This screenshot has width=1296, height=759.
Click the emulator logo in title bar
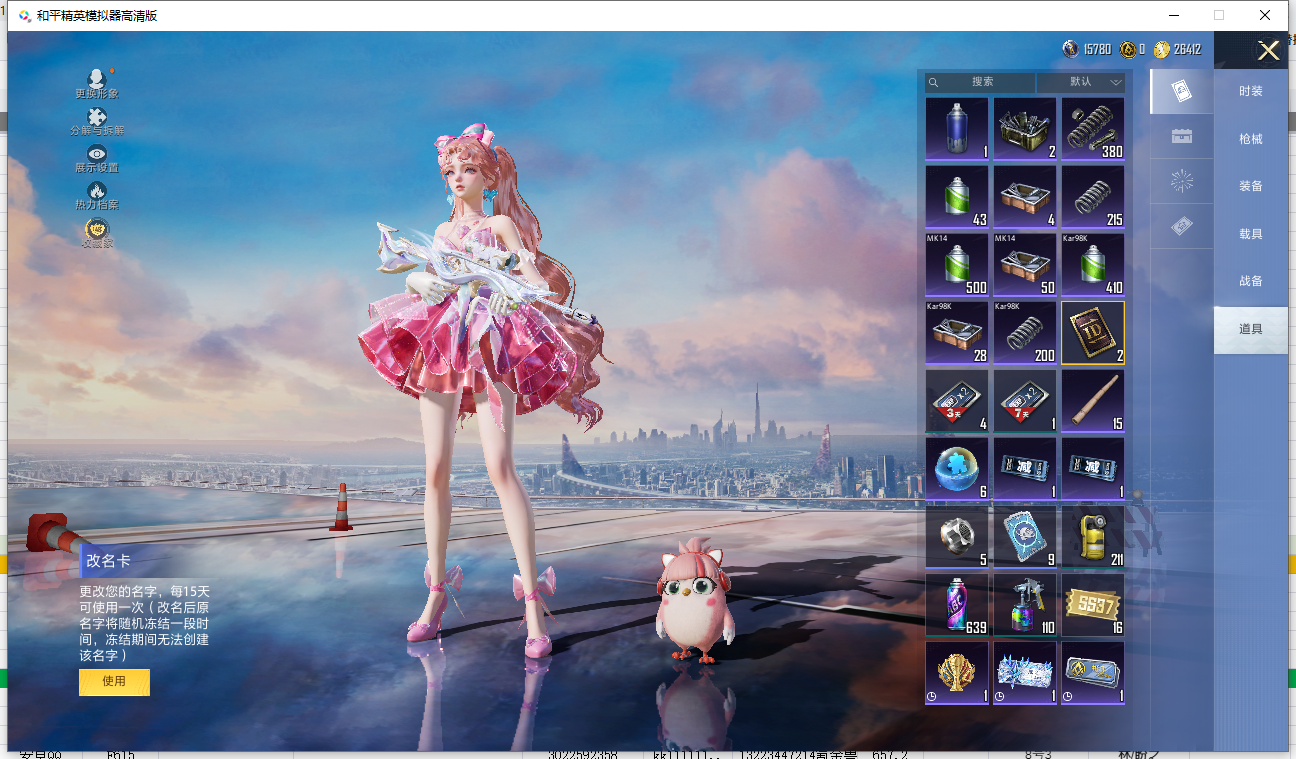tap(24, 16)
